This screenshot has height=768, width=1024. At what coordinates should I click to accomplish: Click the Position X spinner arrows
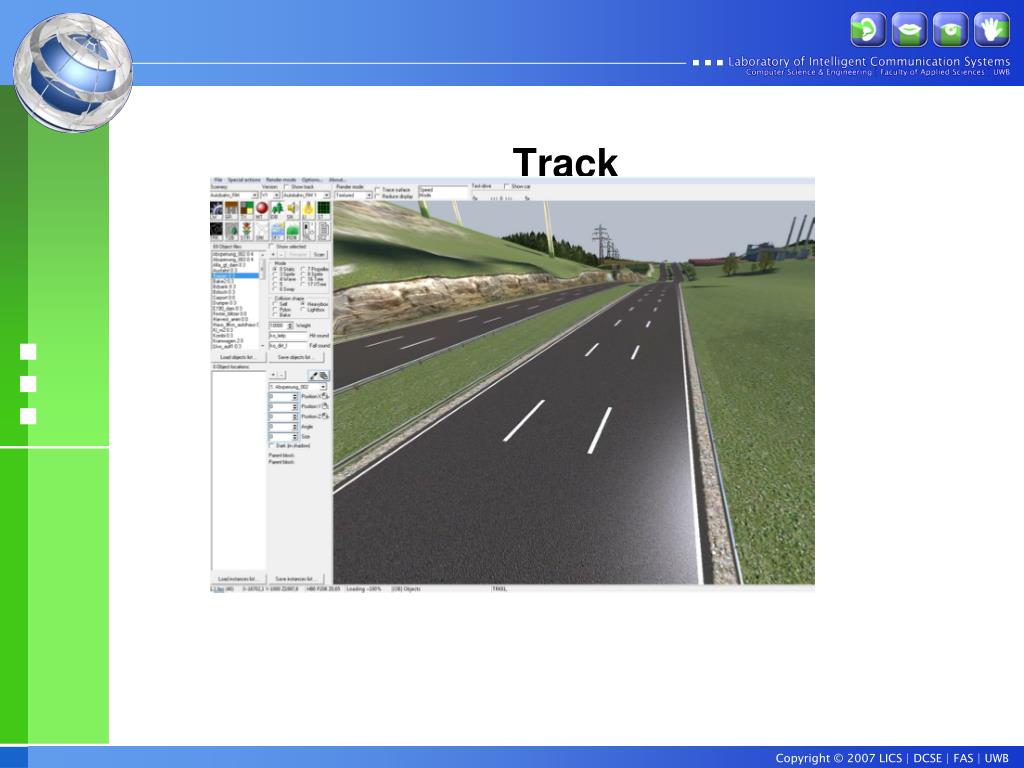(295, 396)
